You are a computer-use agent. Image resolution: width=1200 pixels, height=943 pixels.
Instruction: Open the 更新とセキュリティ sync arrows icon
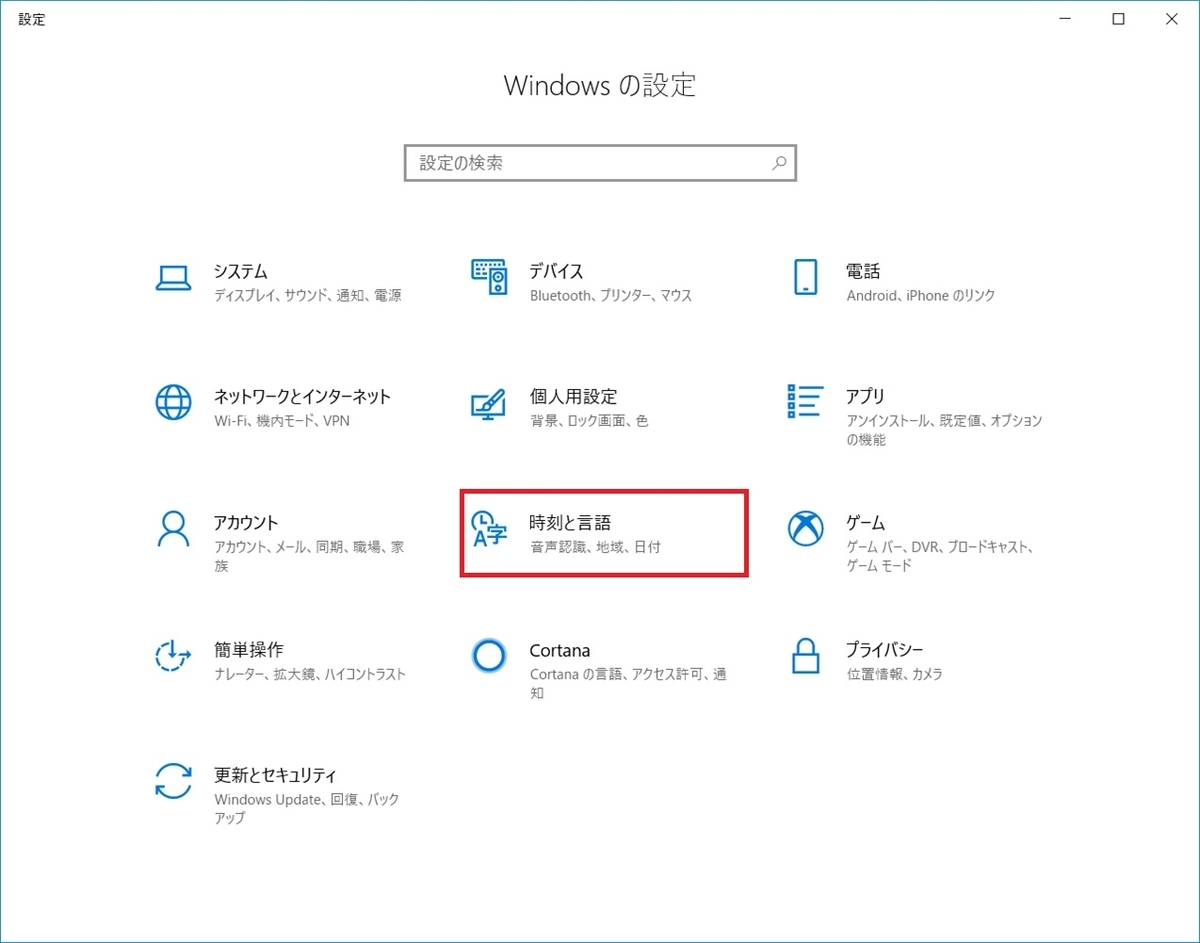click(x=173, y=781)
